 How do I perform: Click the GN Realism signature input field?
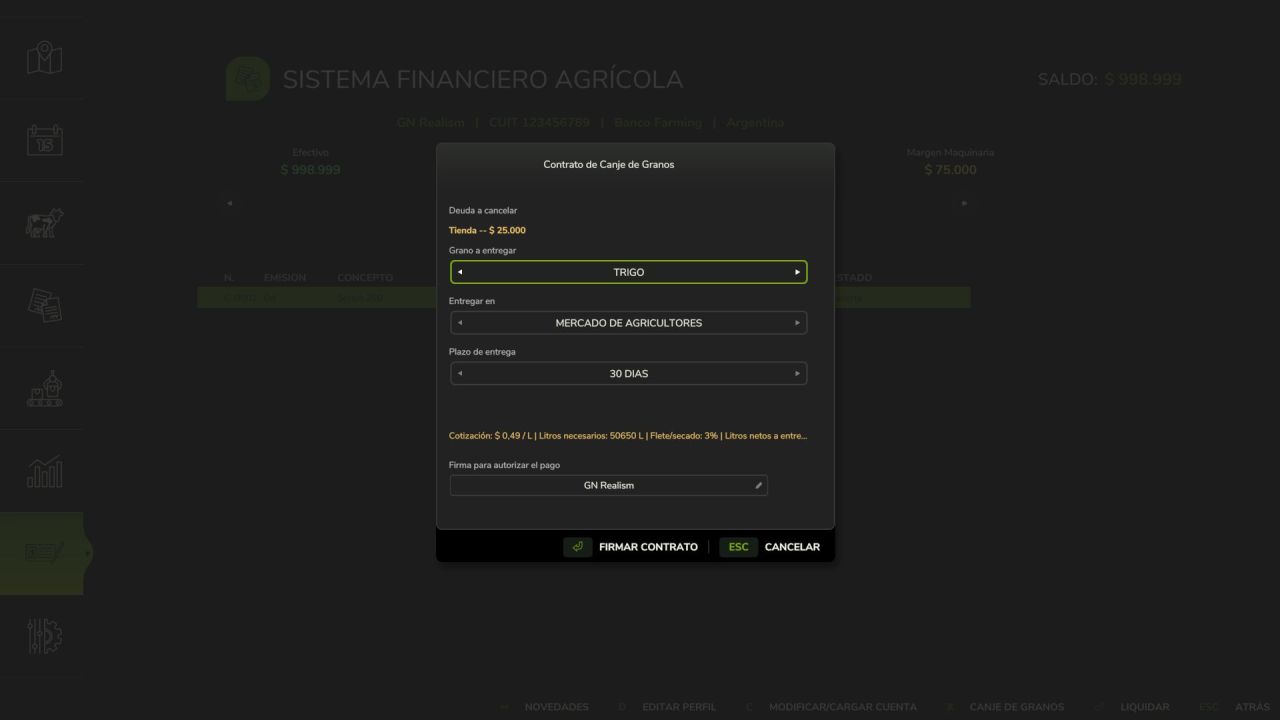[608, 486]
